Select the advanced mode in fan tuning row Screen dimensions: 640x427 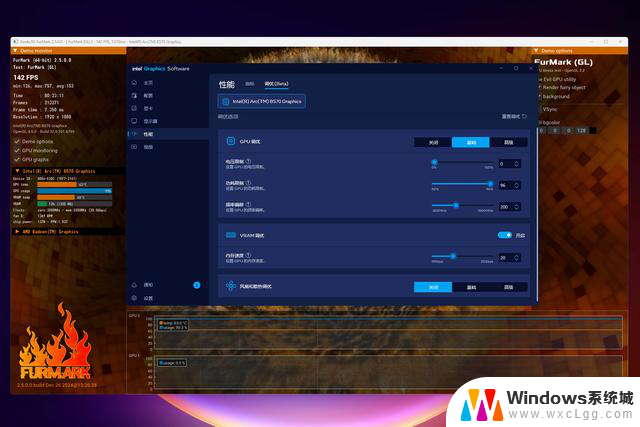click(508, 287)
